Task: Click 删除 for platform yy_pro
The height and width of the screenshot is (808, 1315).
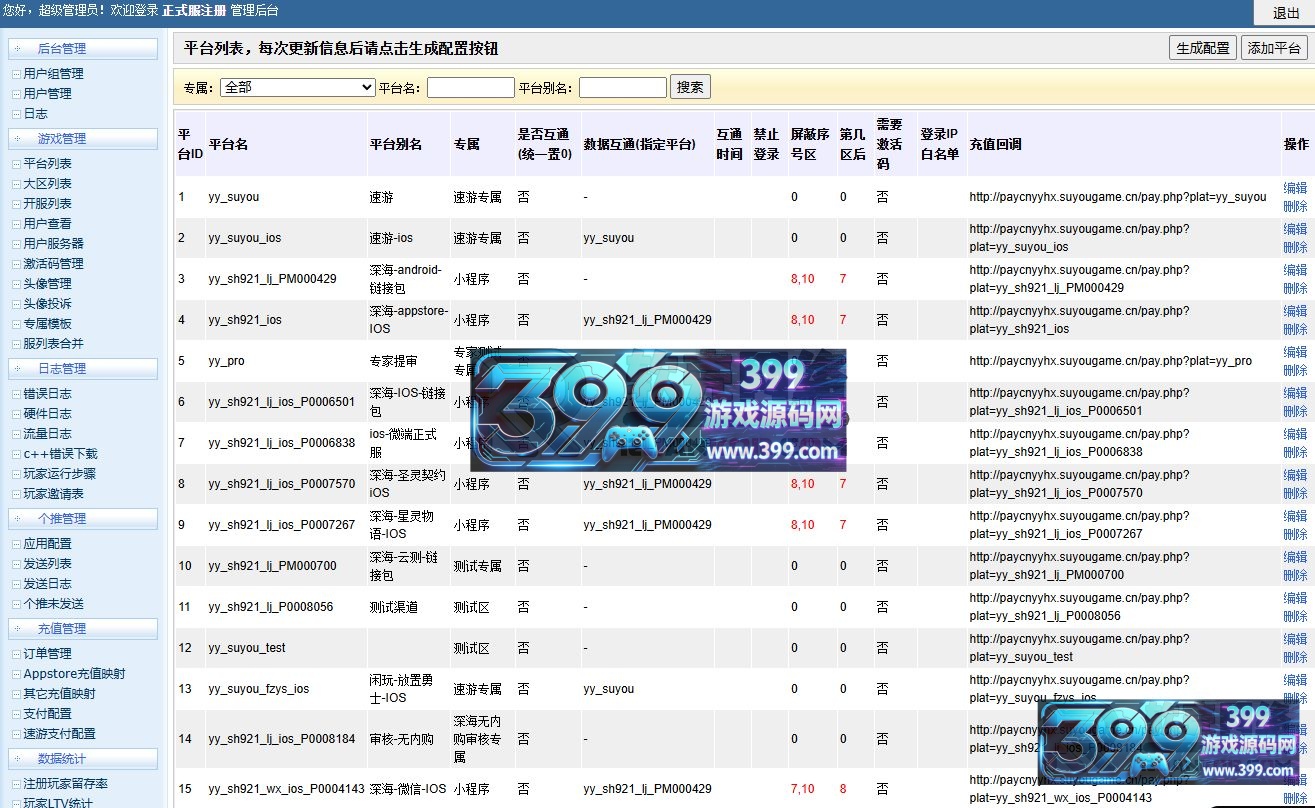Action: point(1295,370)
